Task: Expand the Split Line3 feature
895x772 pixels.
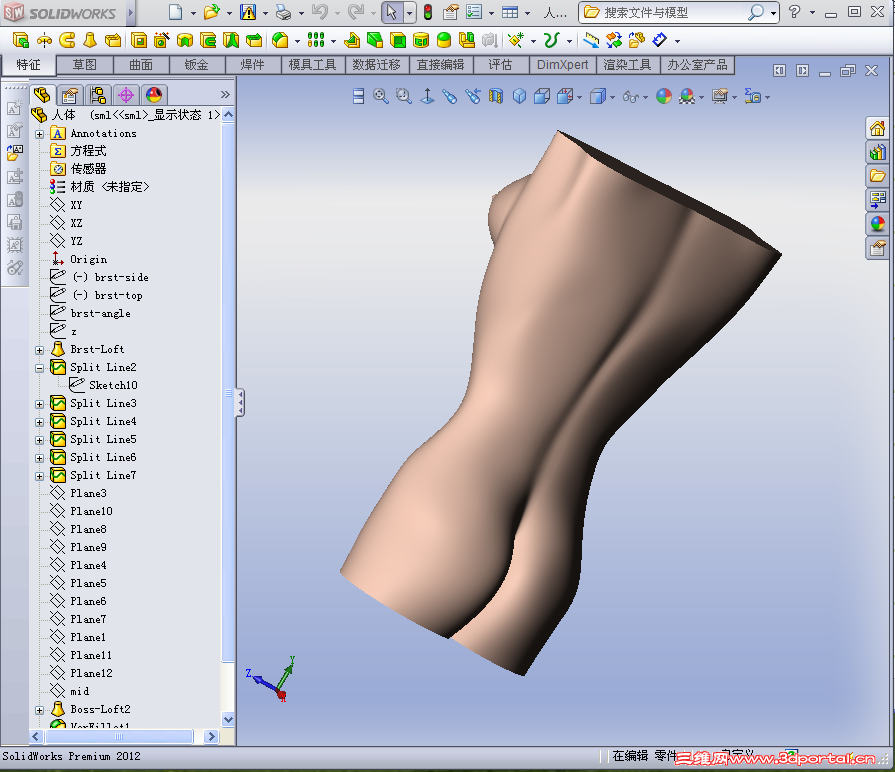Action: click(x=38, y=403)
